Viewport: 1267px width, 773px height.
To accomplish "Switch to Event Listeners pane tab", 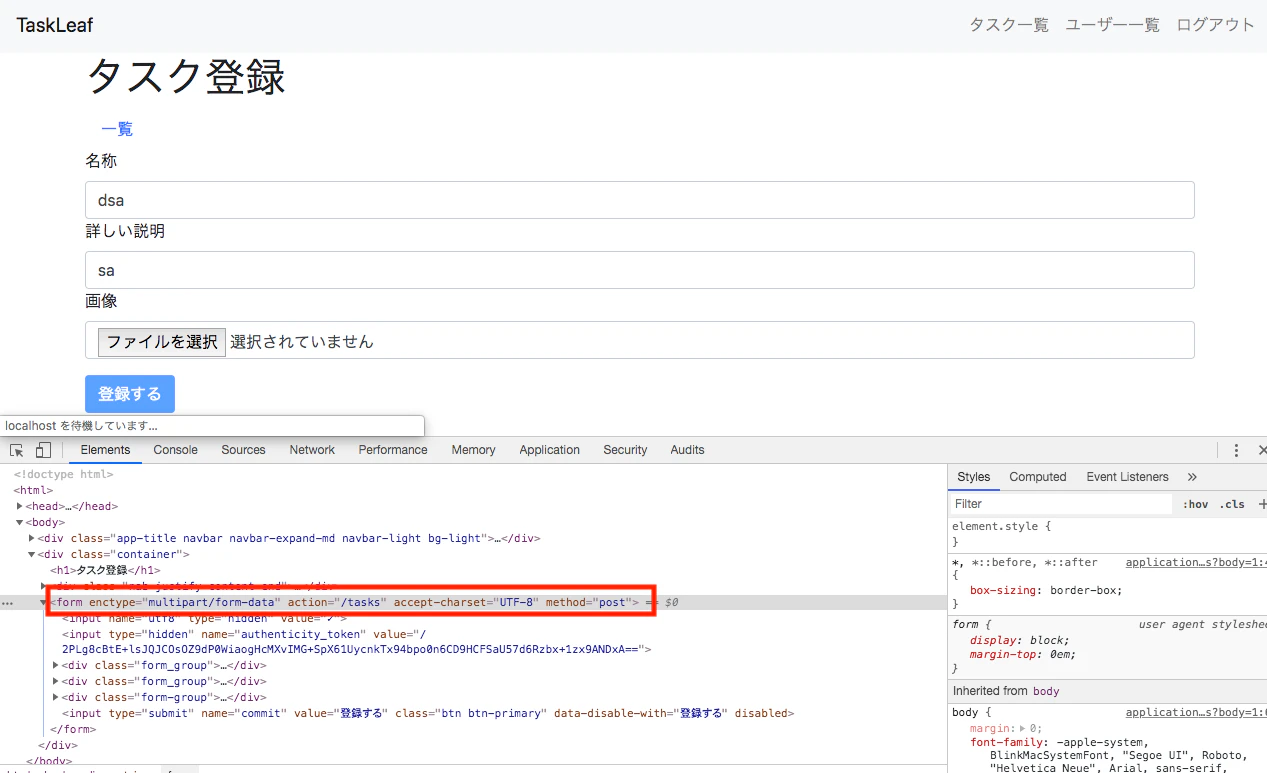I will point(1127,477).
